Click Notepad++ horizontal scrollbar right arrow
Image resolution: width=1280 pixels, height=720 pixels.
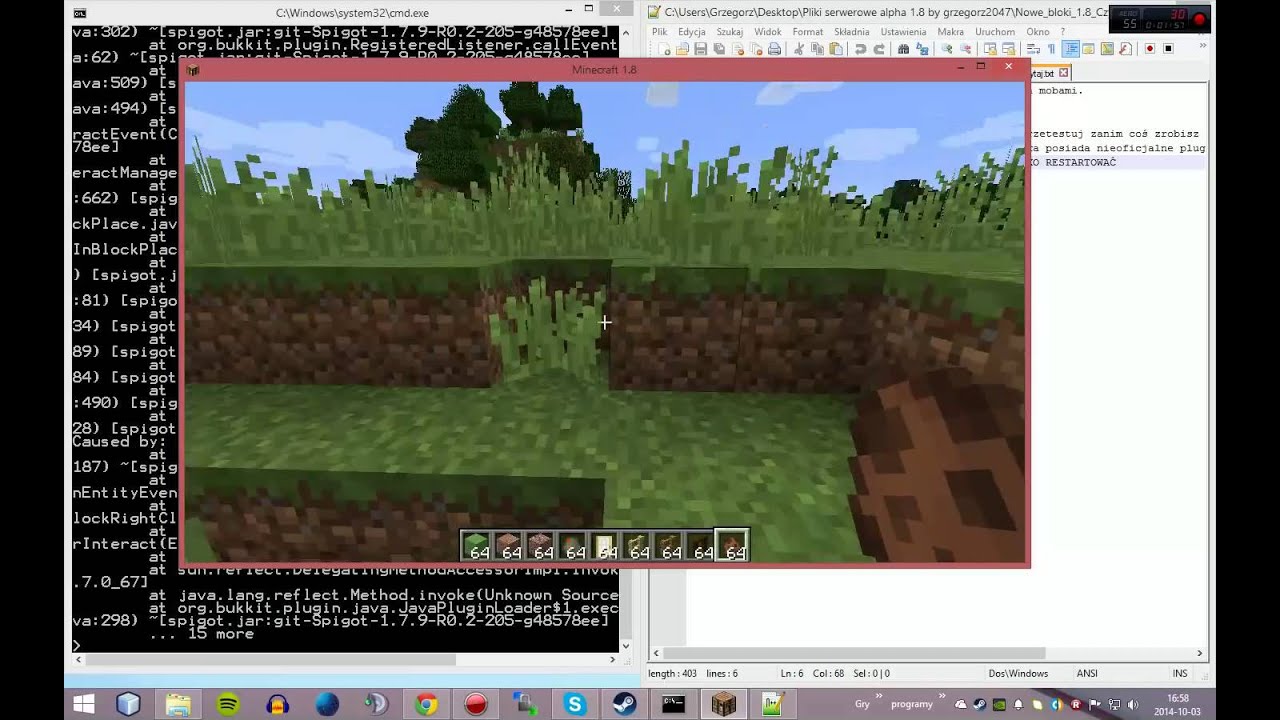pos(1199,654)
